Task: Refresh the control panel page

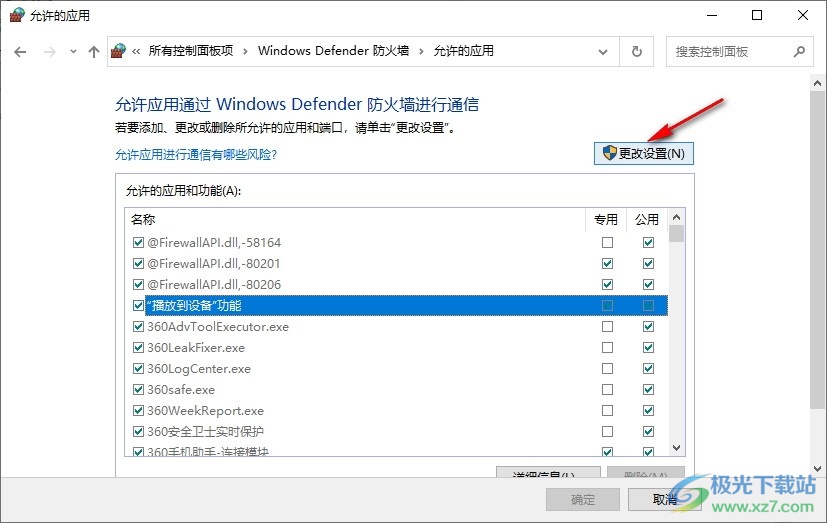Action: click(x=637, y=52)
